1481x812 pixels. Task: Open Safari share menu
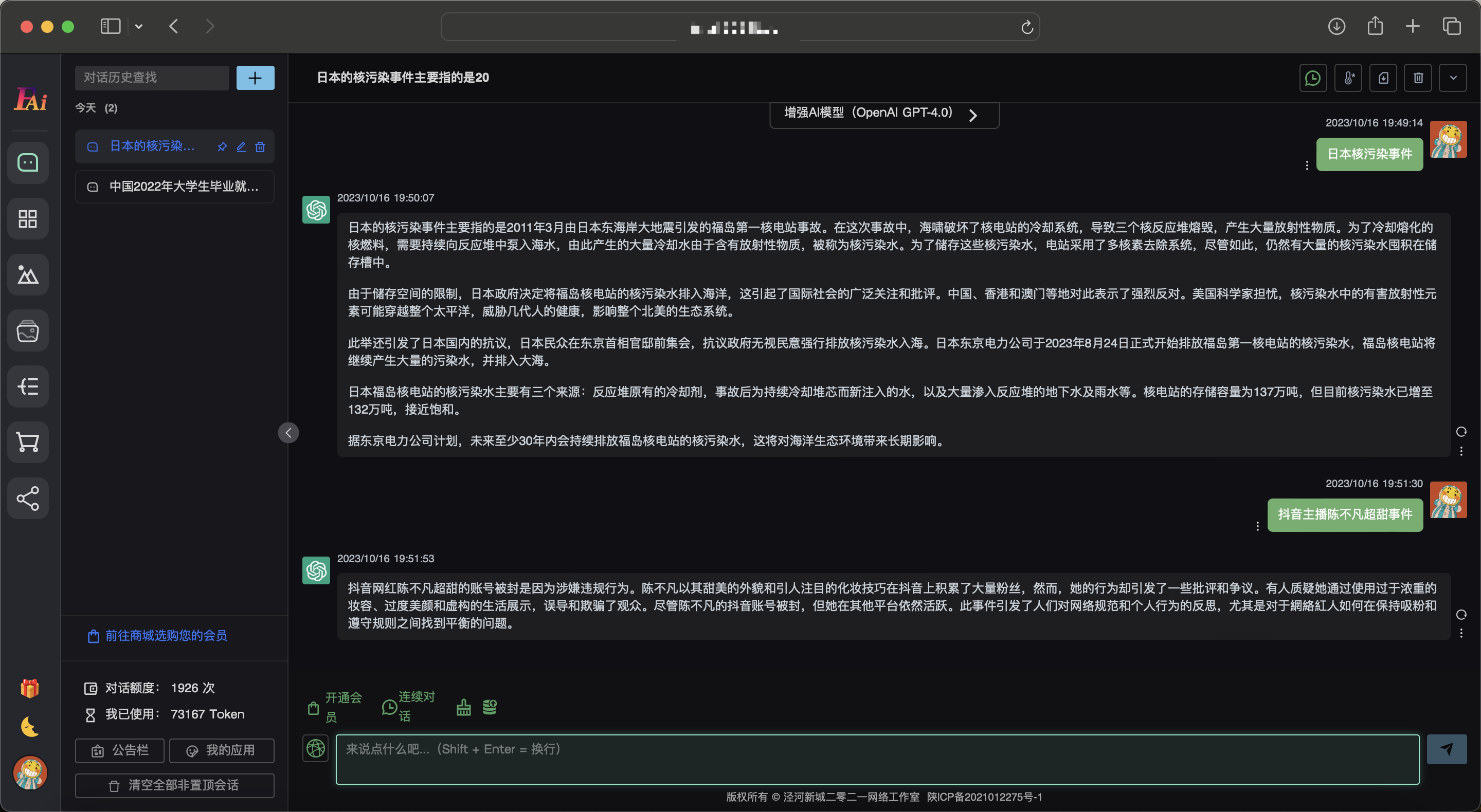1375,26
